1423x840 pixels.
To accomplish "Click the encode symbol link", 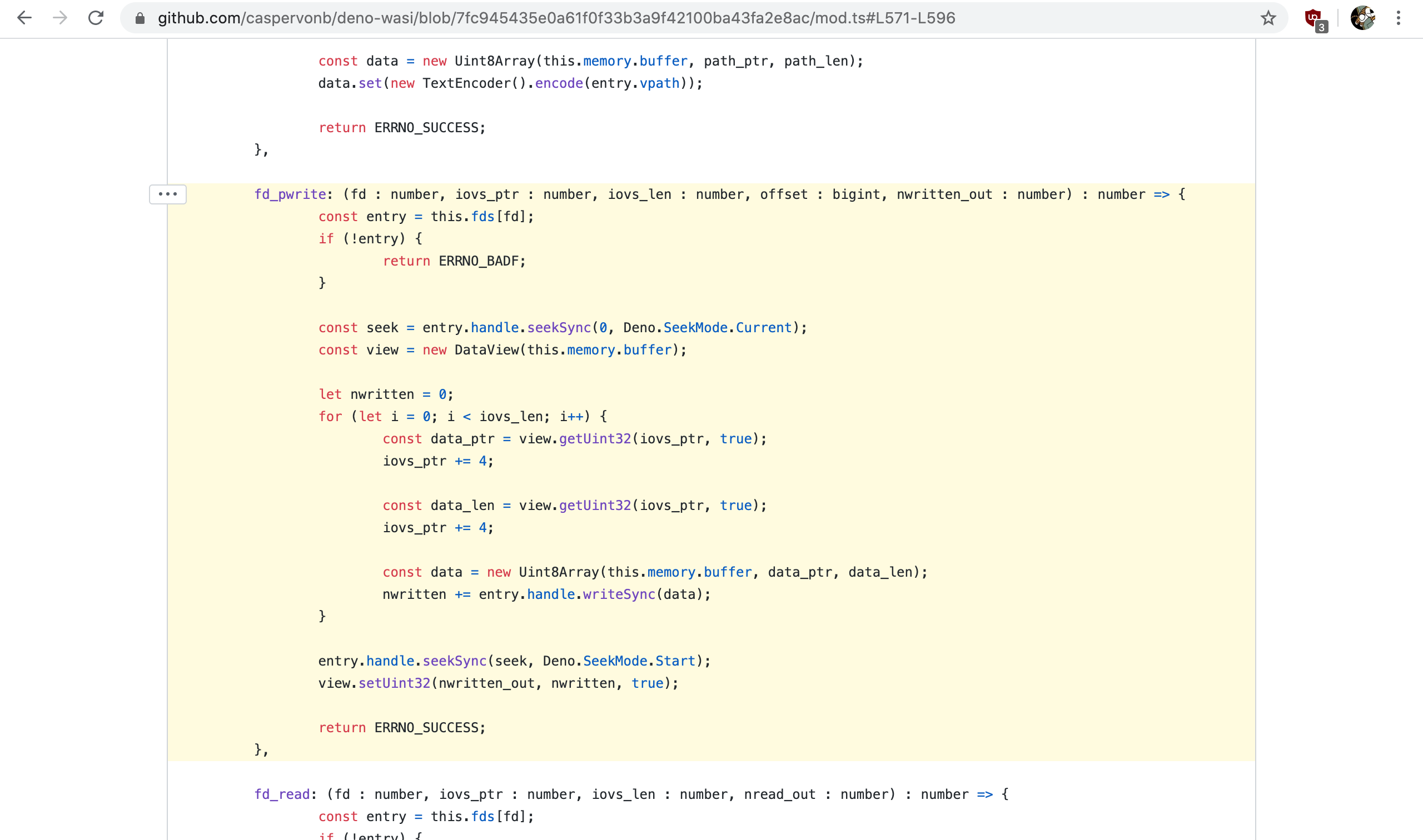I will click(x=558, y=83).
